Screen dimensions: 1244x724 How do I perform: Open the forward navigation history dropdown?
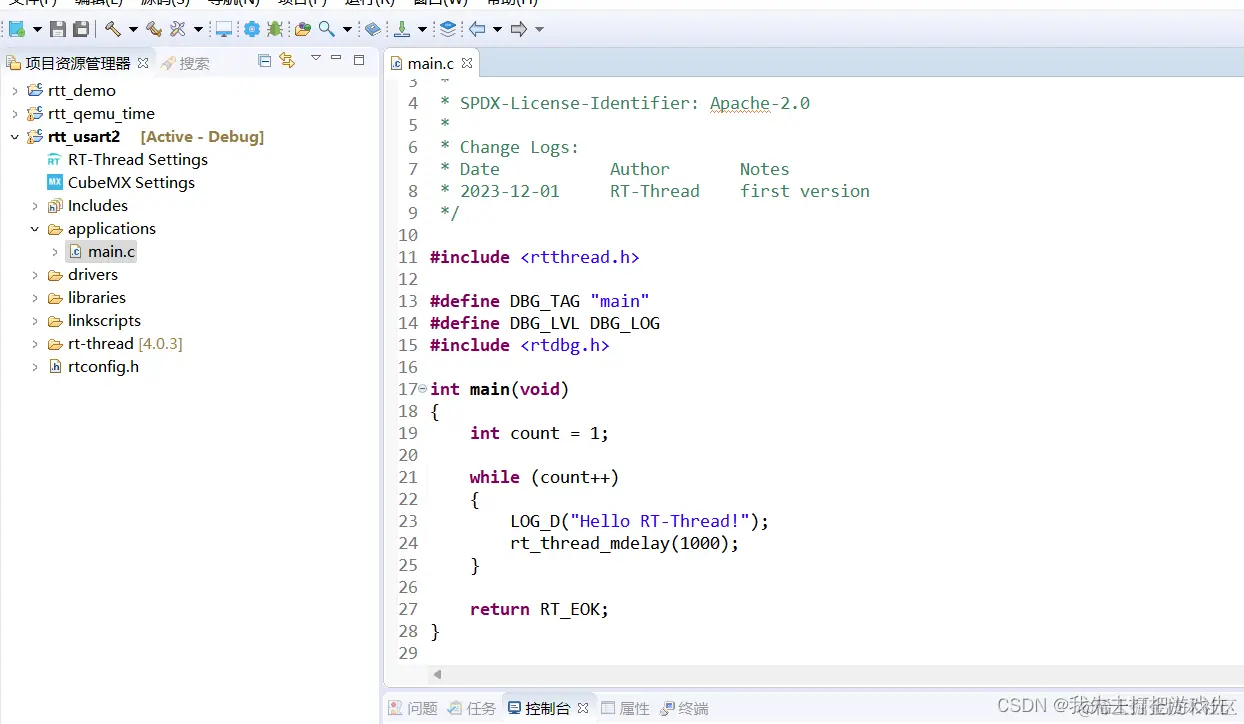[539, 30]
